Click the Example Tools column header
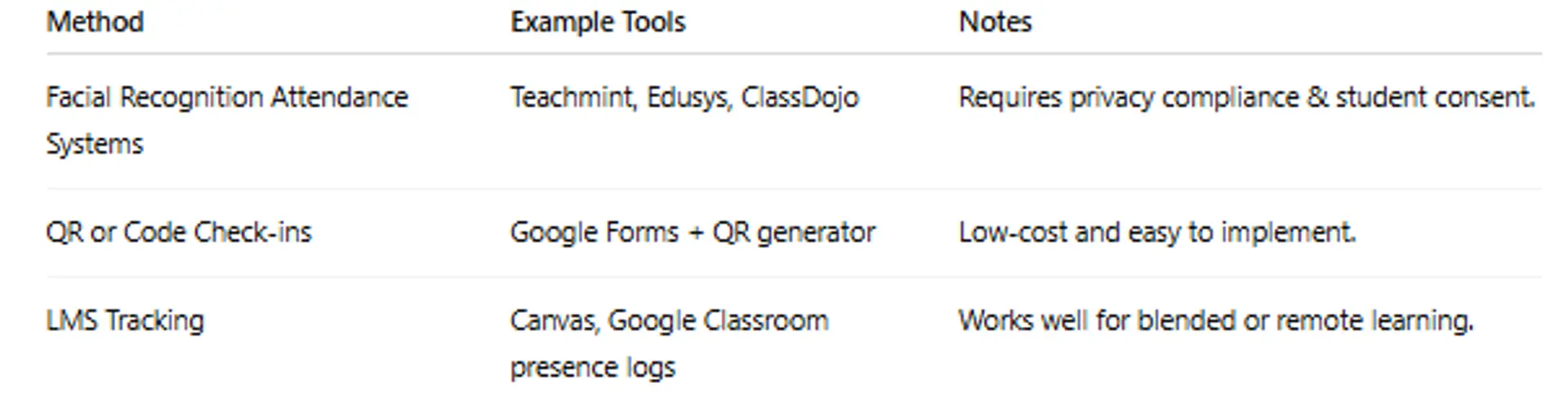This screenshot has height=410, width=1568. tap(597, 22)
